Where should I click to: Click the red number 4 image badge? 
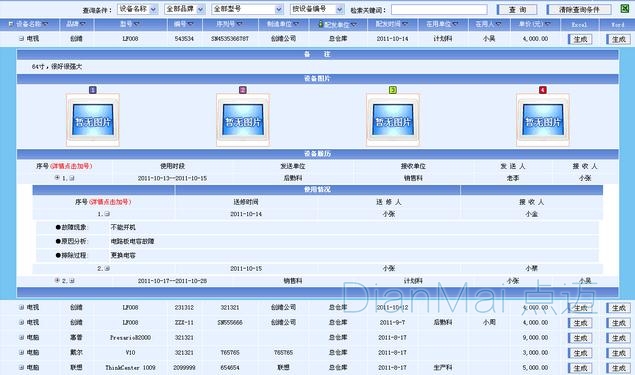(543, 90)
